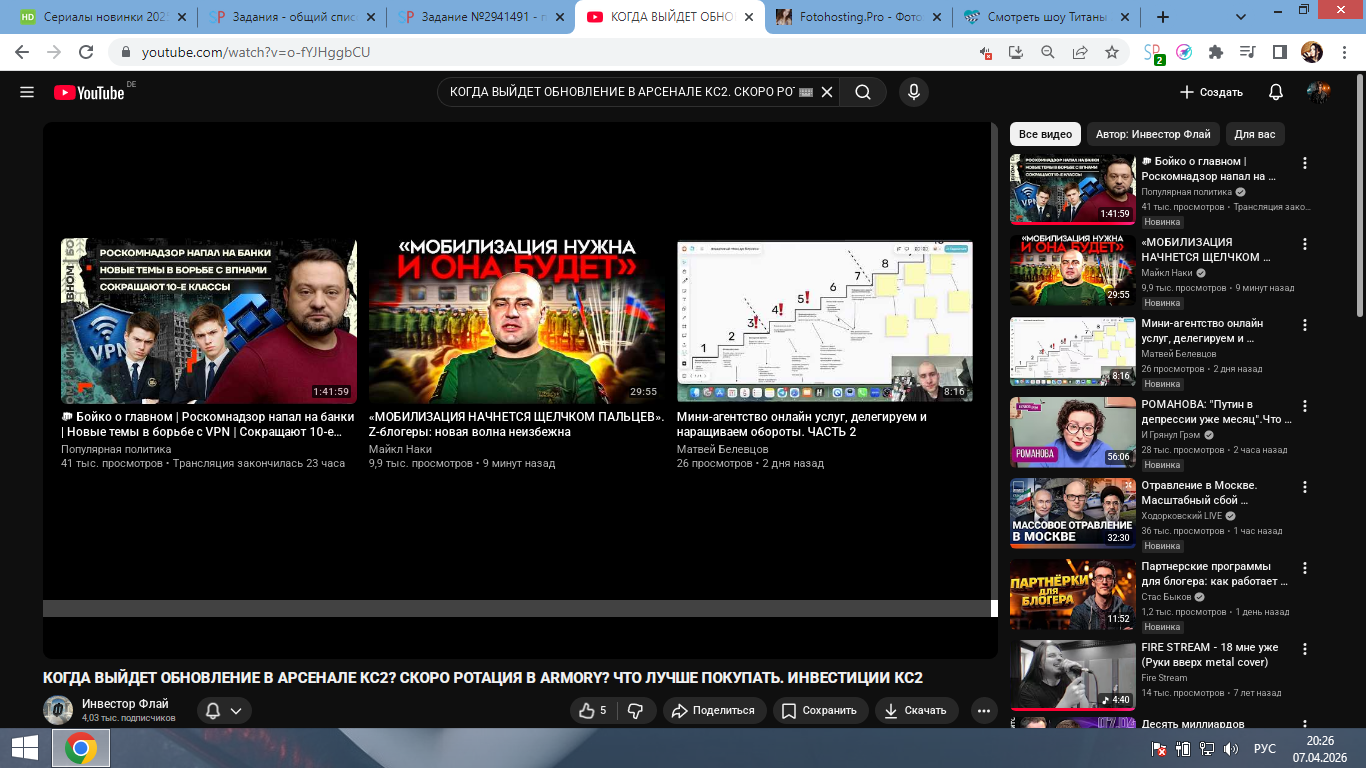1366x768 pixels.
Task: Click the search magnifier button
Action: click(x=862, y=92)
